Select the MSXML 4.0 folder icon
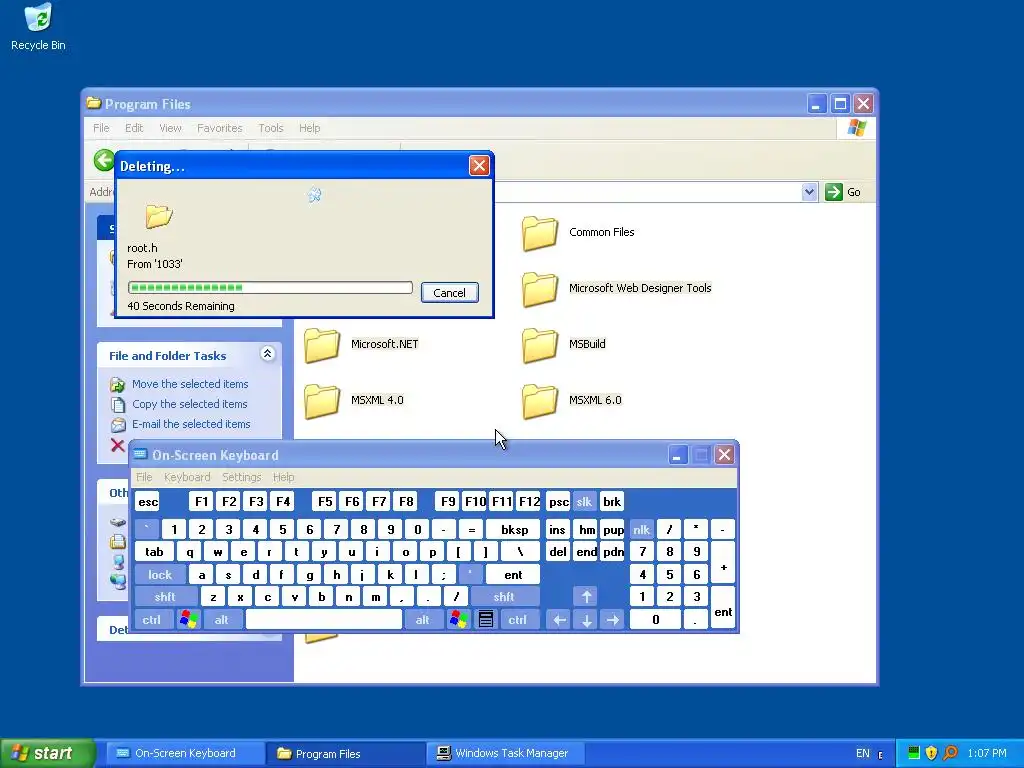This screenshot has height=768, width=1024. click(x=322, y=401)
